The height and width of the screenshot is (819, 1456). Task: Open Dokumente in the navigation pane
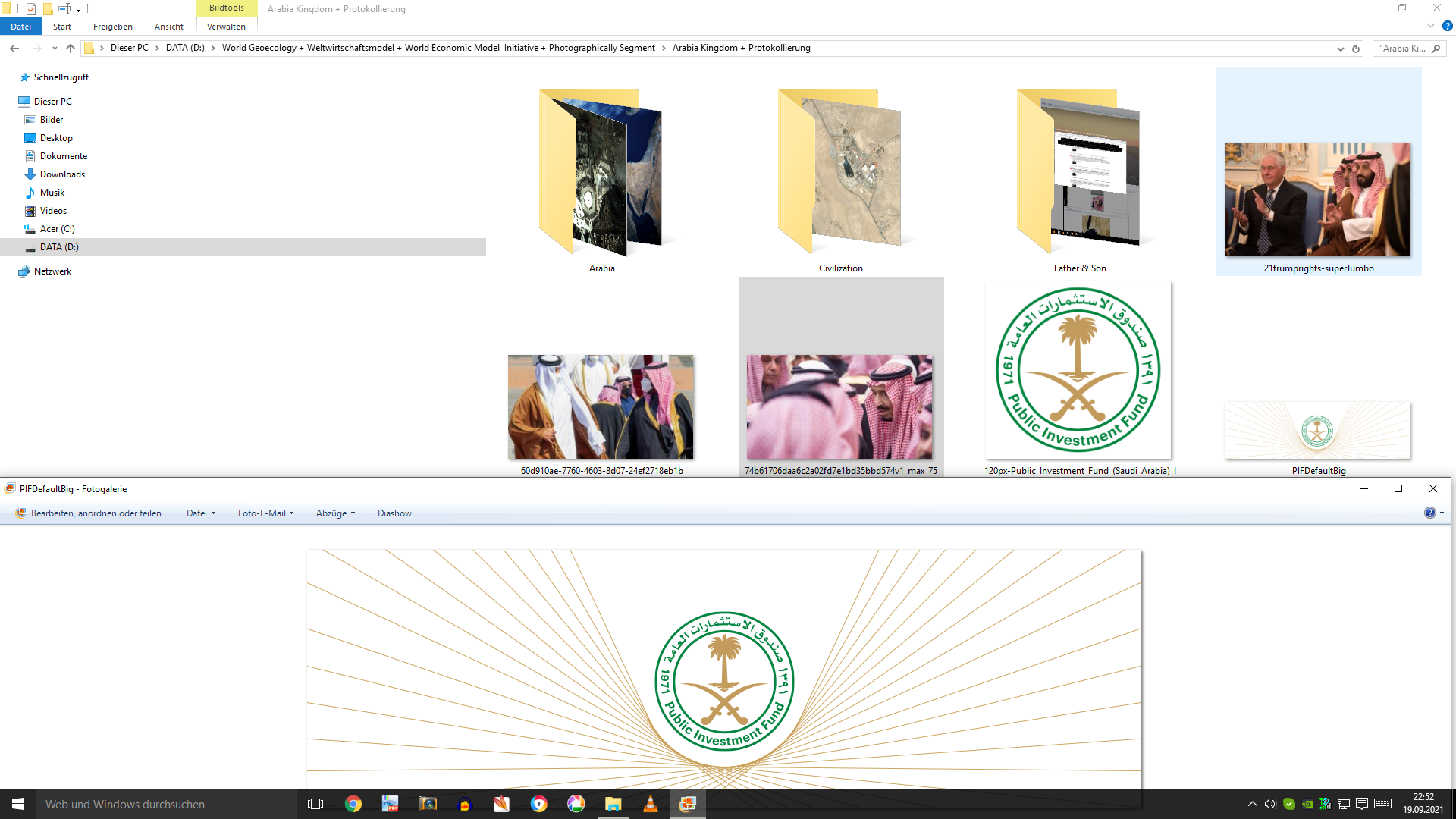click(64, 156)
